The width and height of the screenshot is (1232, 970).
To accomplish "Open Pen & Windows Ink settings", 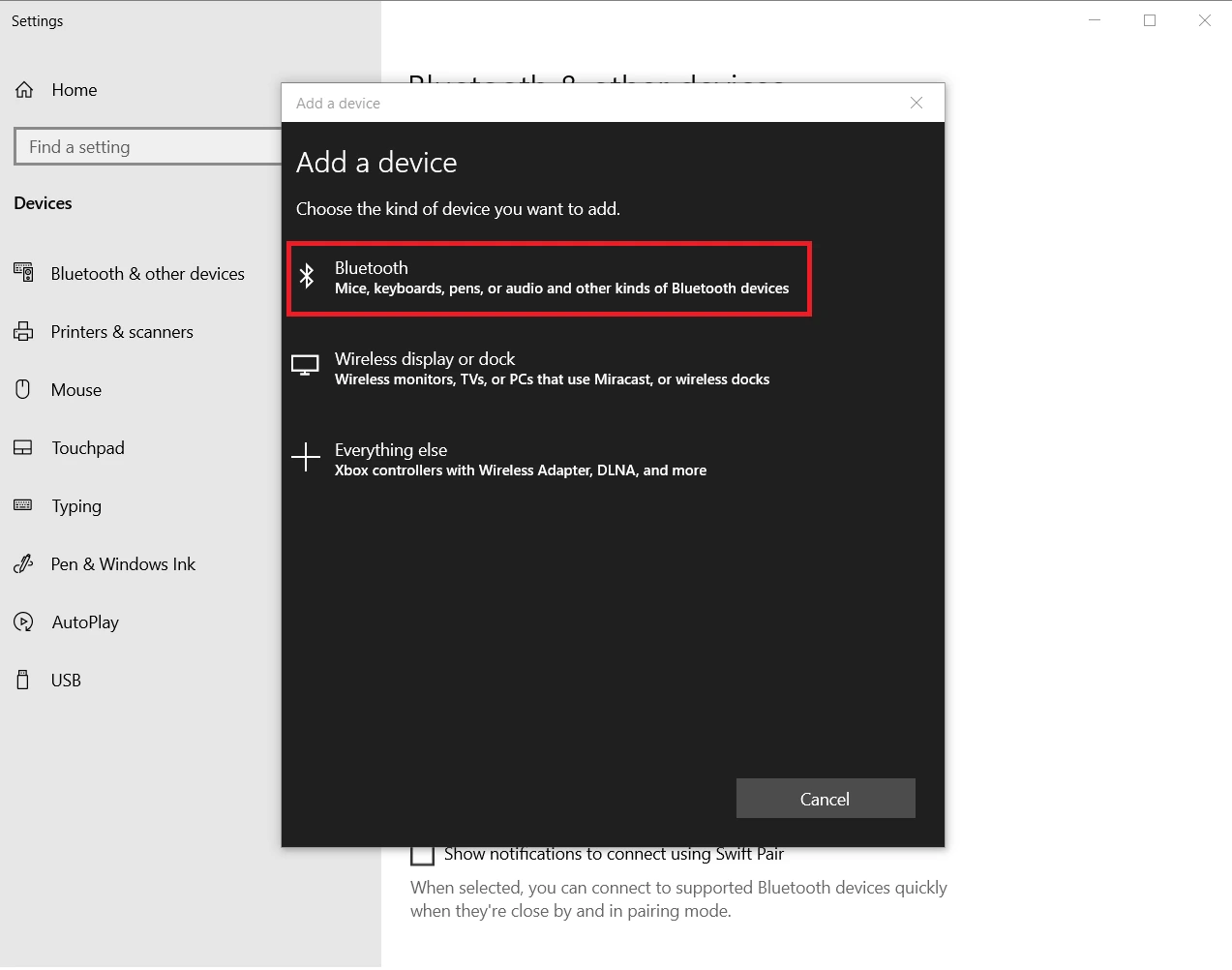I will (123, 564).
